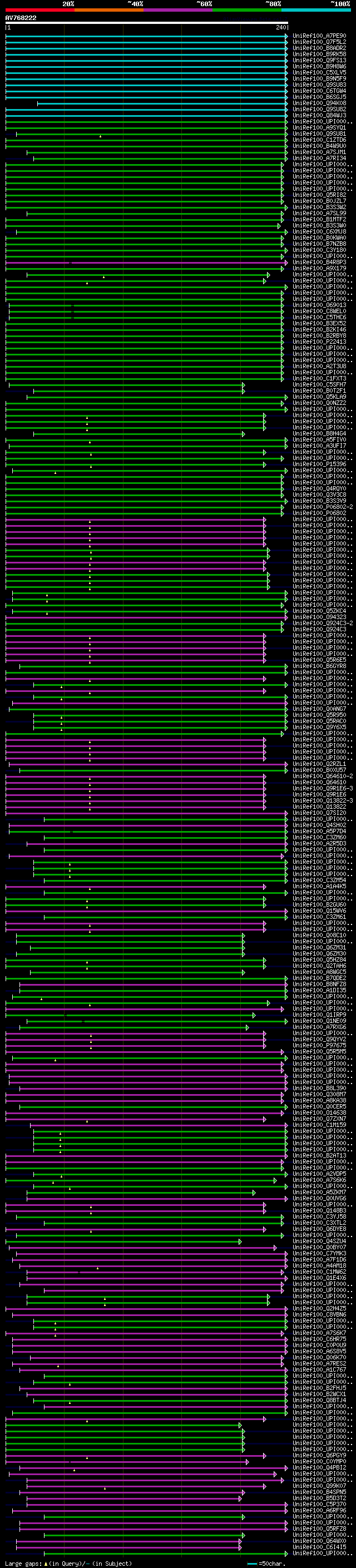Click the white query sequence bar

pyautogui.click(x=147, y=23)
